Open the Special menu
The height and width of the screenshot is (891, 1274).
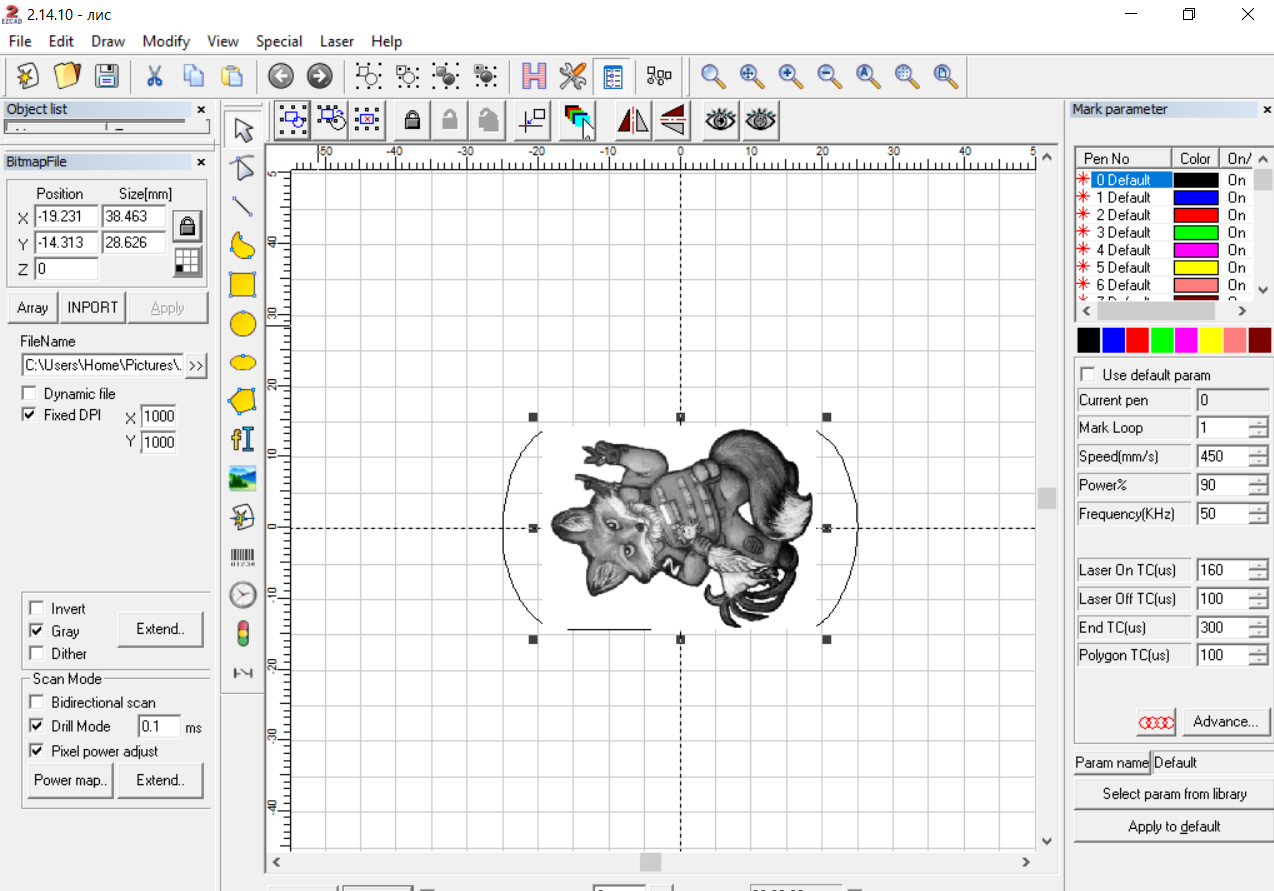[x=279, y=41]
